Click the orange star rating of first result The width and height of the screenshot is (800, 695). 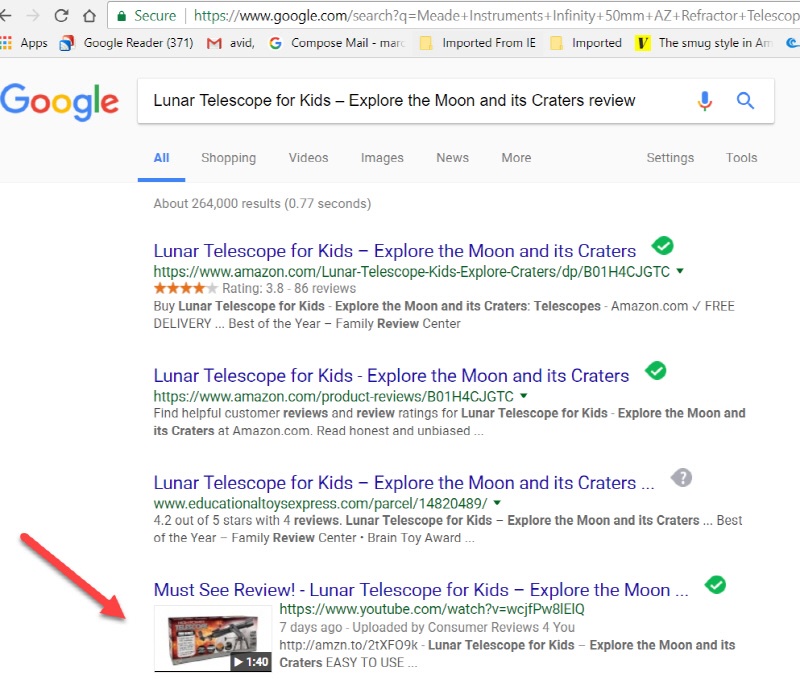186,288
